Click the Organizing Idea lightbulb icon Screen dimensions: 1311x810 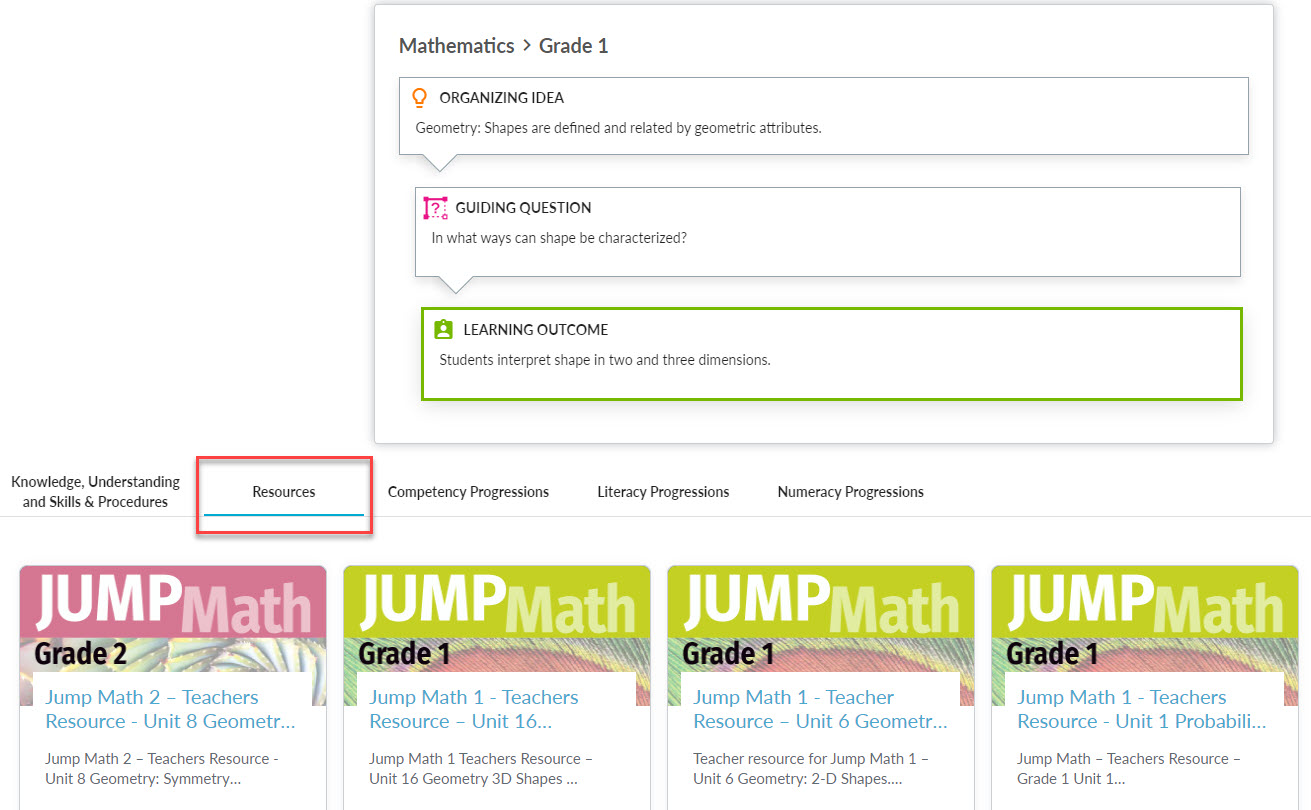pyautogui.click(x=420, y=98)
